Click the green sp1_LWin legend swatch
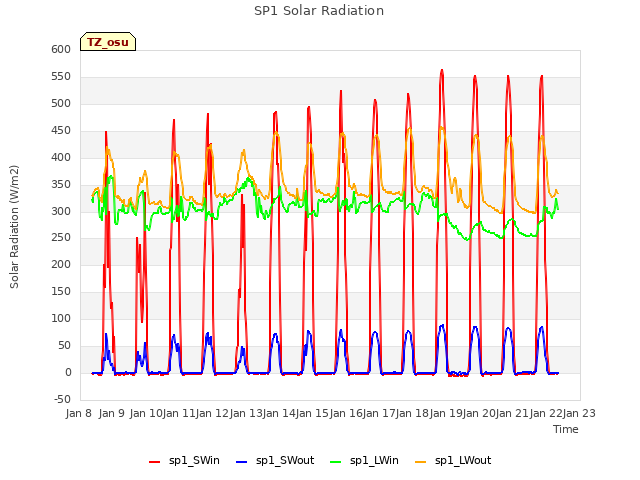 (336, 462)
